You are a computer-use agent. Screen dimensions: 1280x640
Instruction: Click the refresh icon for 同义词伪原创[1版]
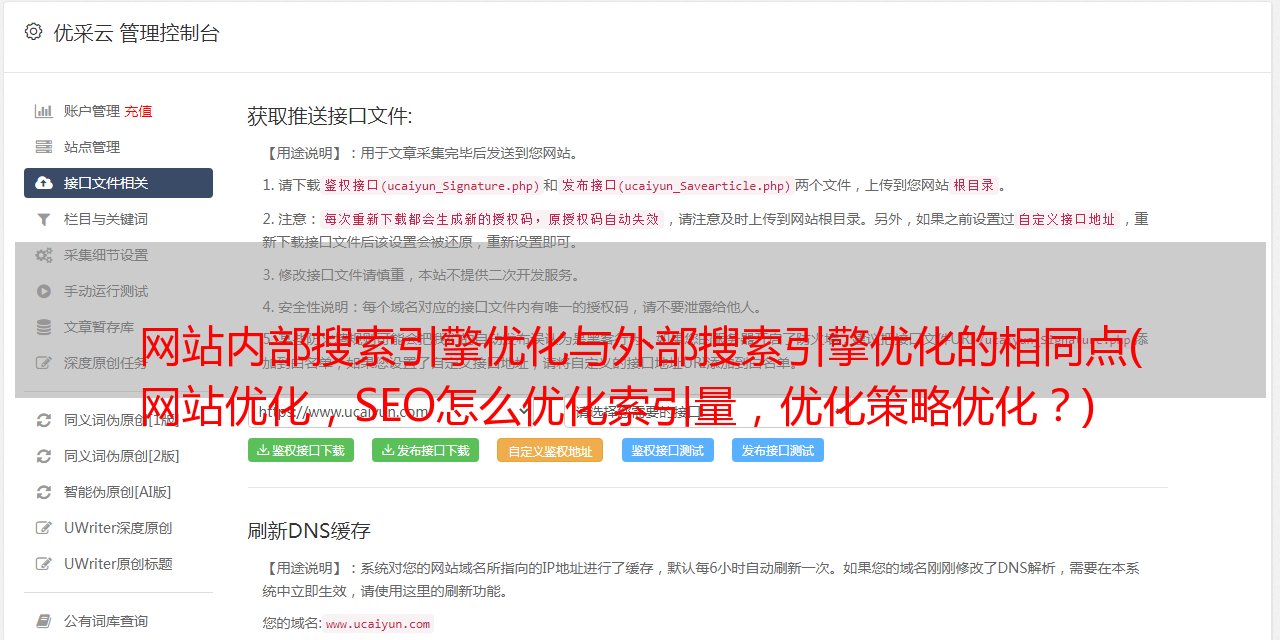tap(44, 420)
